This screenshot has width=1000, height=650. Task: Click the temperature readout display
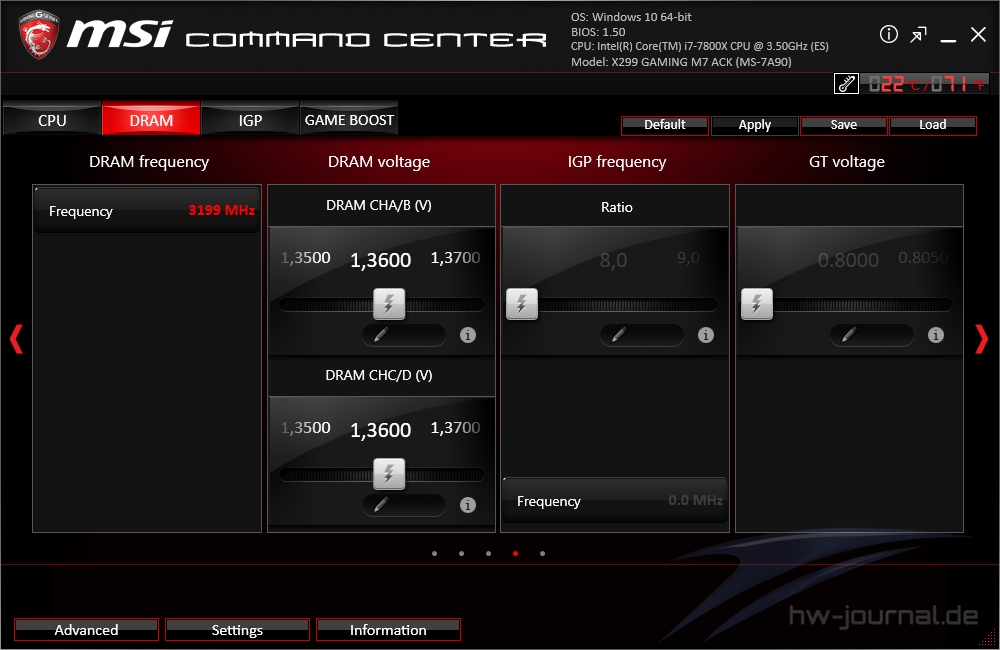[925, 84]
